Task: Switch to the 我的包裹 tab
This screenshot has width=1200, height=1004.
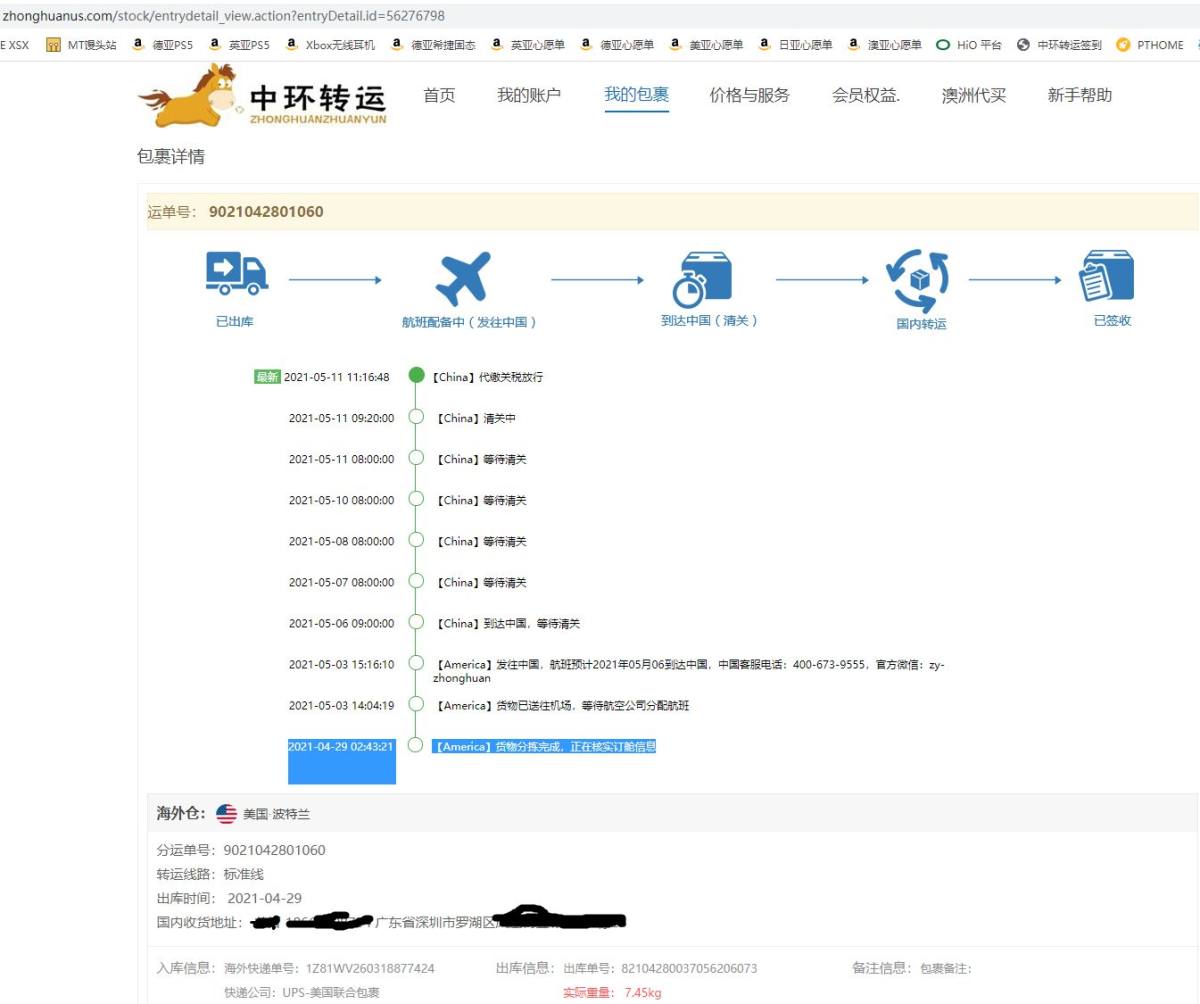Action: click(637, 94)
